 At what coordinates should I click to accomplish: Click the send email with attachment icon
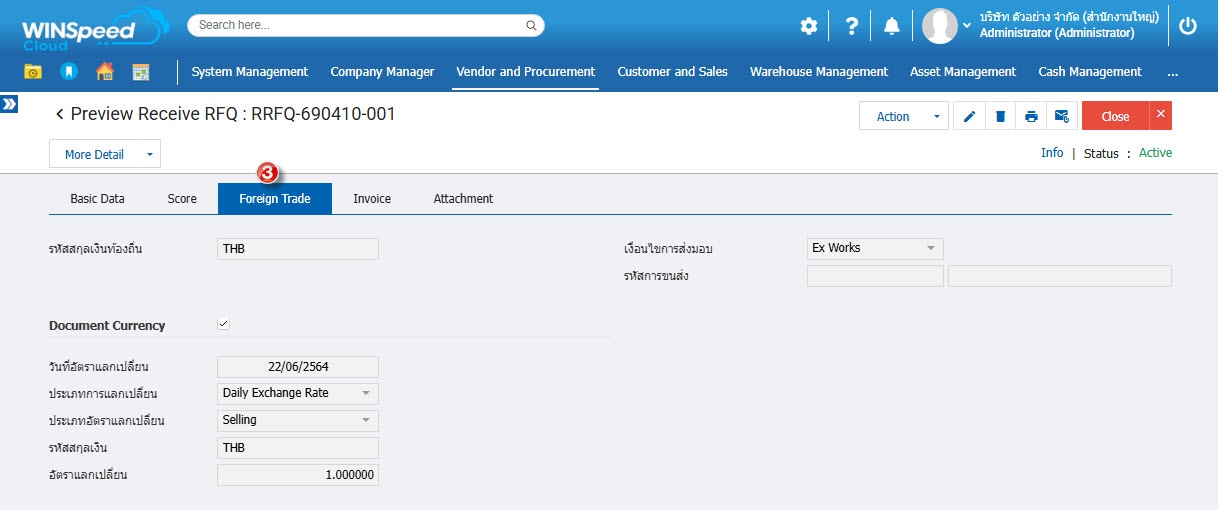(x=1062, y=116)
